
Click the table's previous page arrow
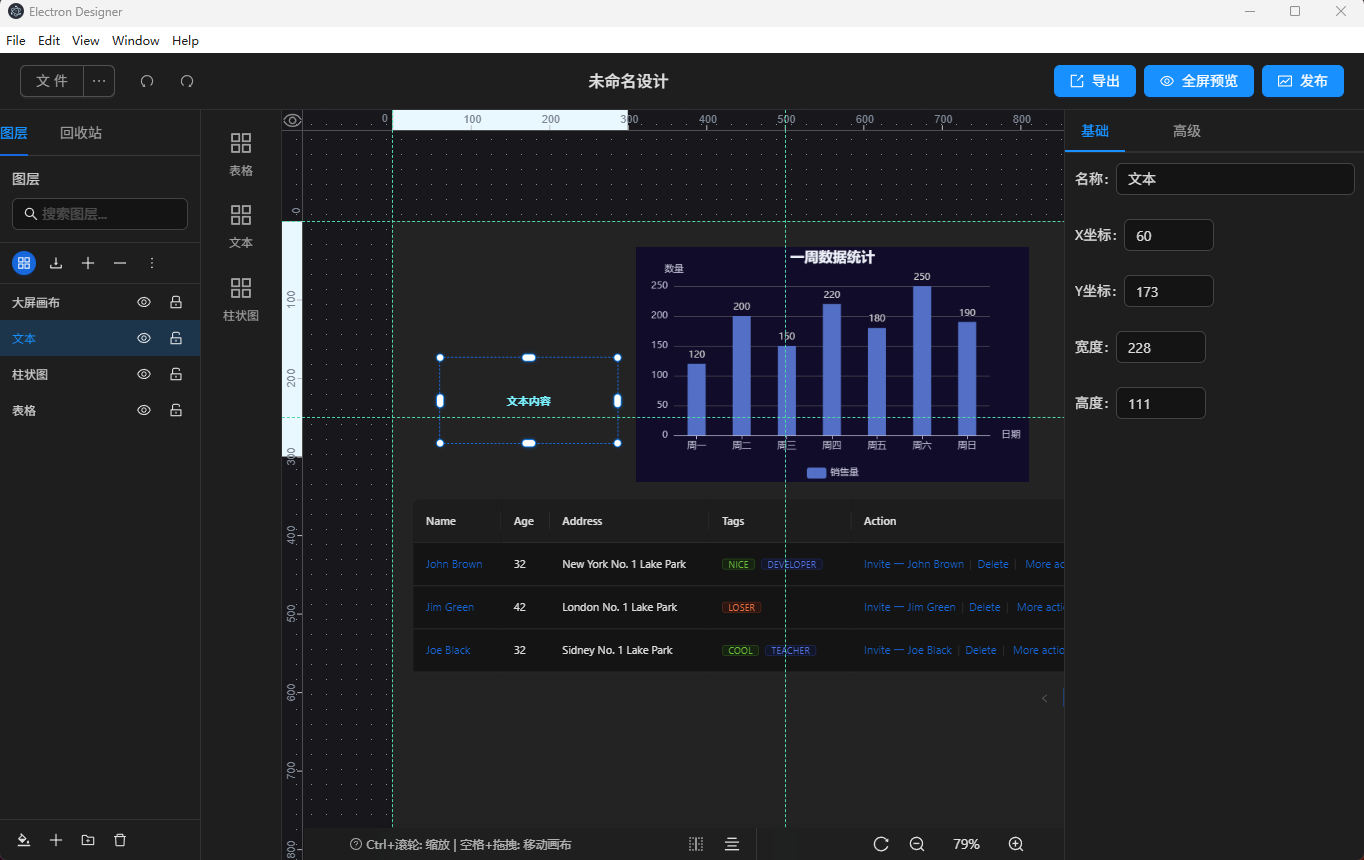(x=1045, y=698)
